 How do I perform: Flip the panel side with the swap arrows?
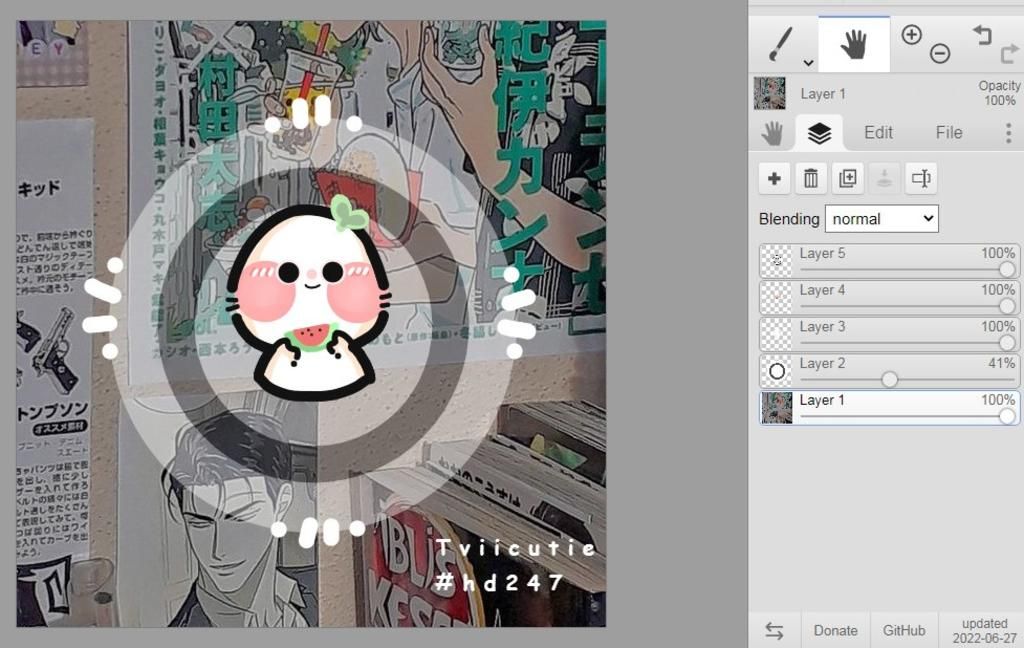coord(775,630)
